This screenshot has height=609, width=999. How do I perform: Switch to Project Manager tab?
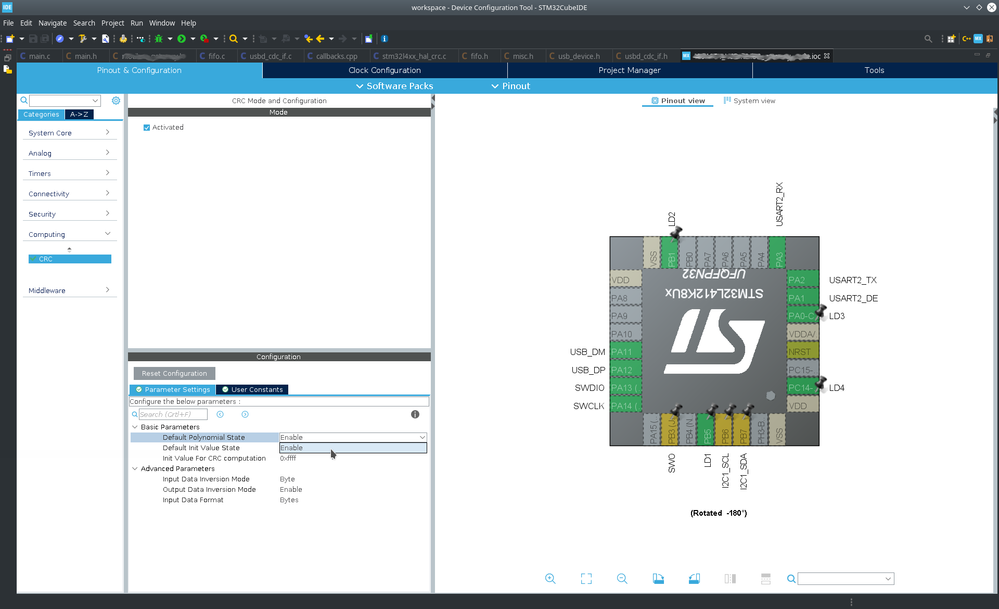click(629, 70)
